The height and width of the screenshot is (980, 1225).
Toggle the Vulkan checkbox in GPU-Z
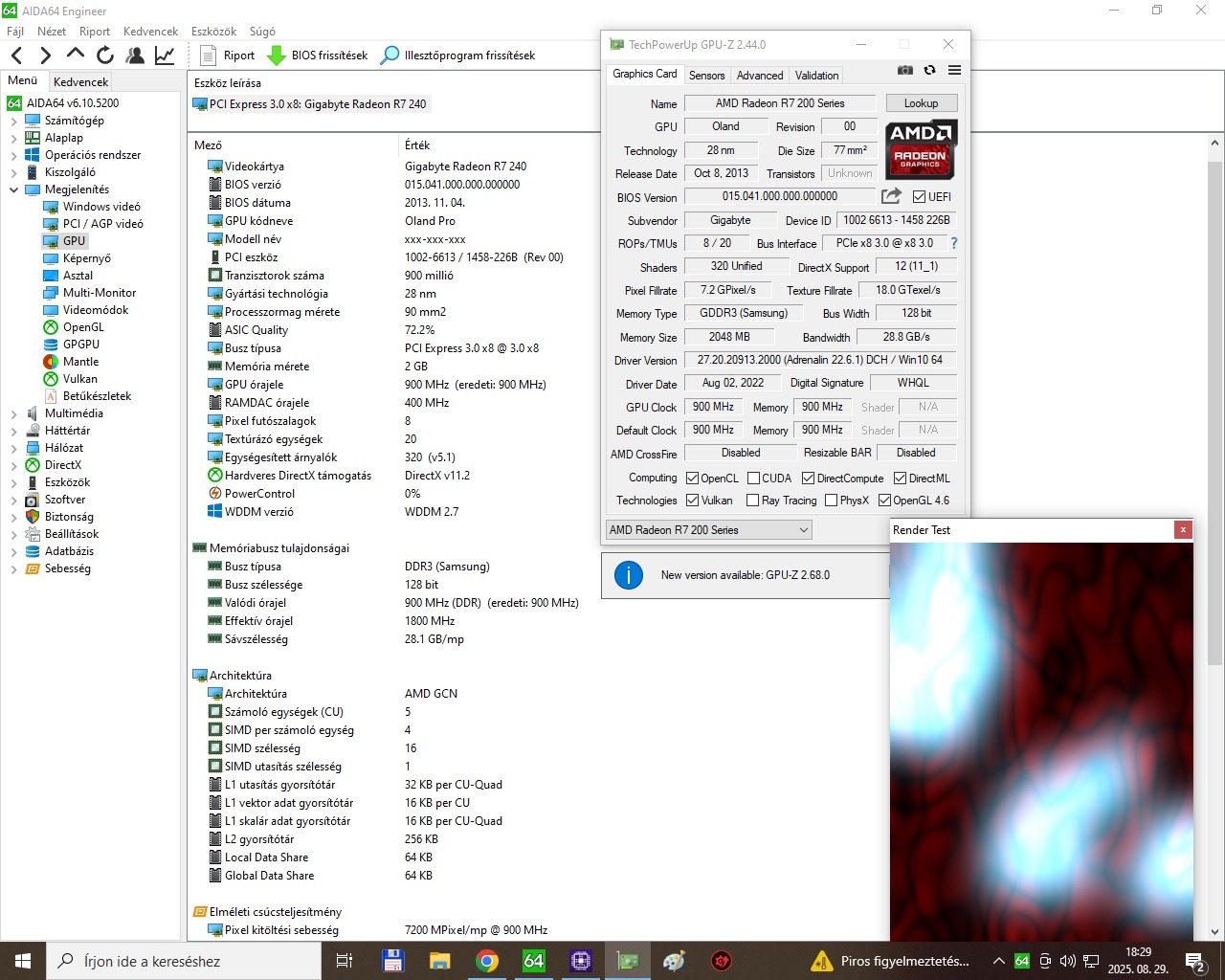tap(692, 500)
